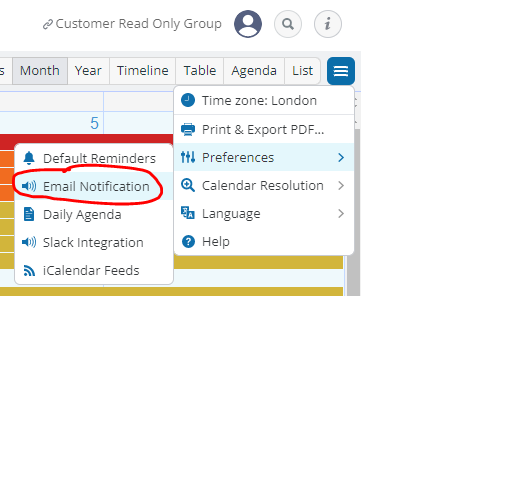Open the blue hamburger menu button

pos(341,71)
